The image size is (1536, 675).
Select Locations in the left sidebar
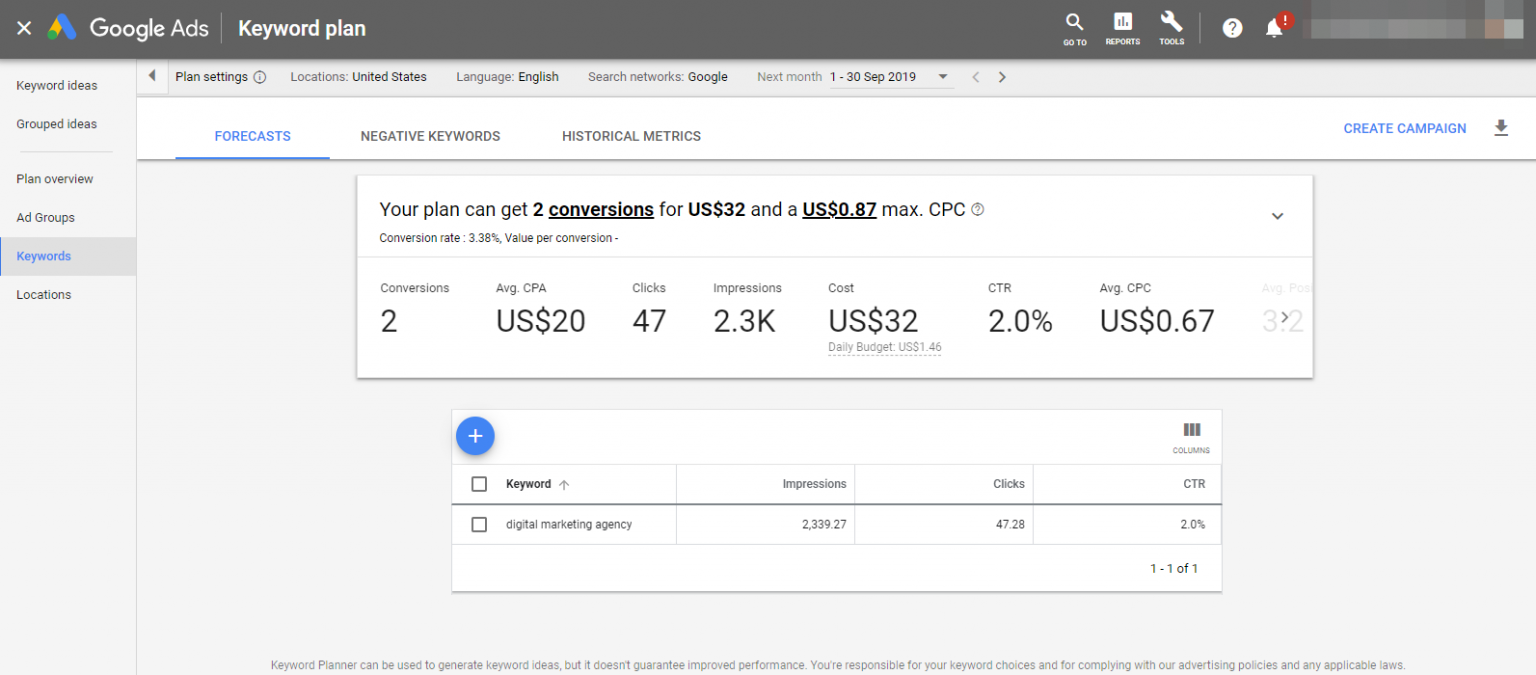(43, 294)
